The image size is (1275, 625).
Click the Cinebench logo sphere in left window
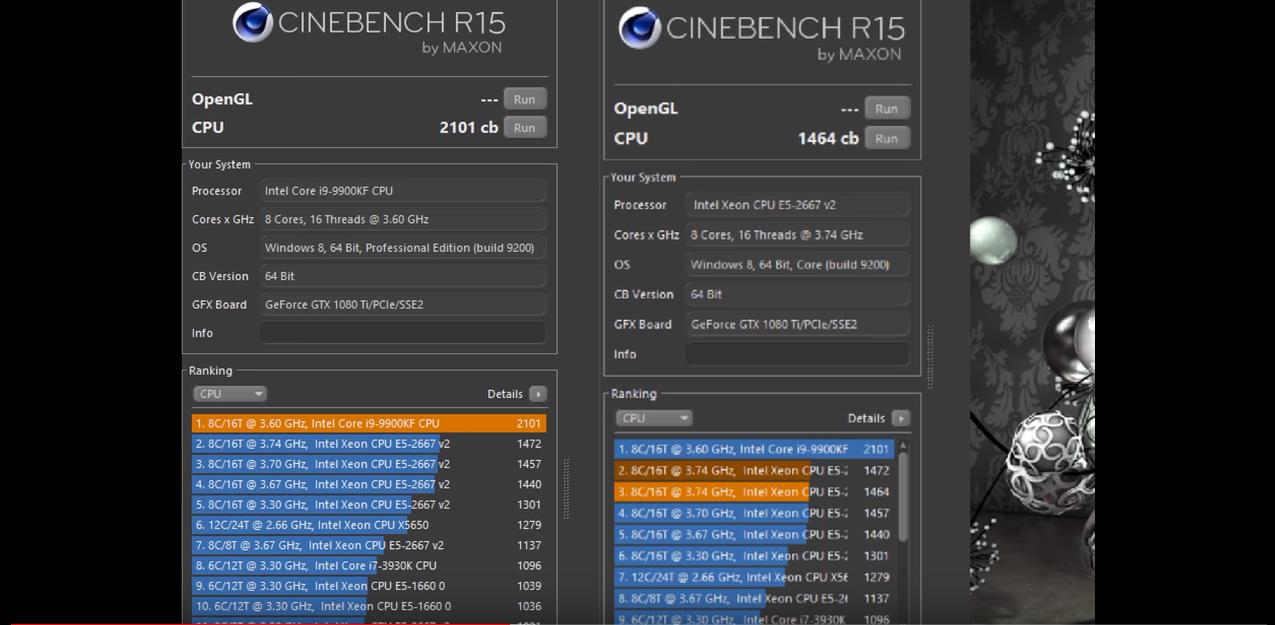[x=253, y=22]
